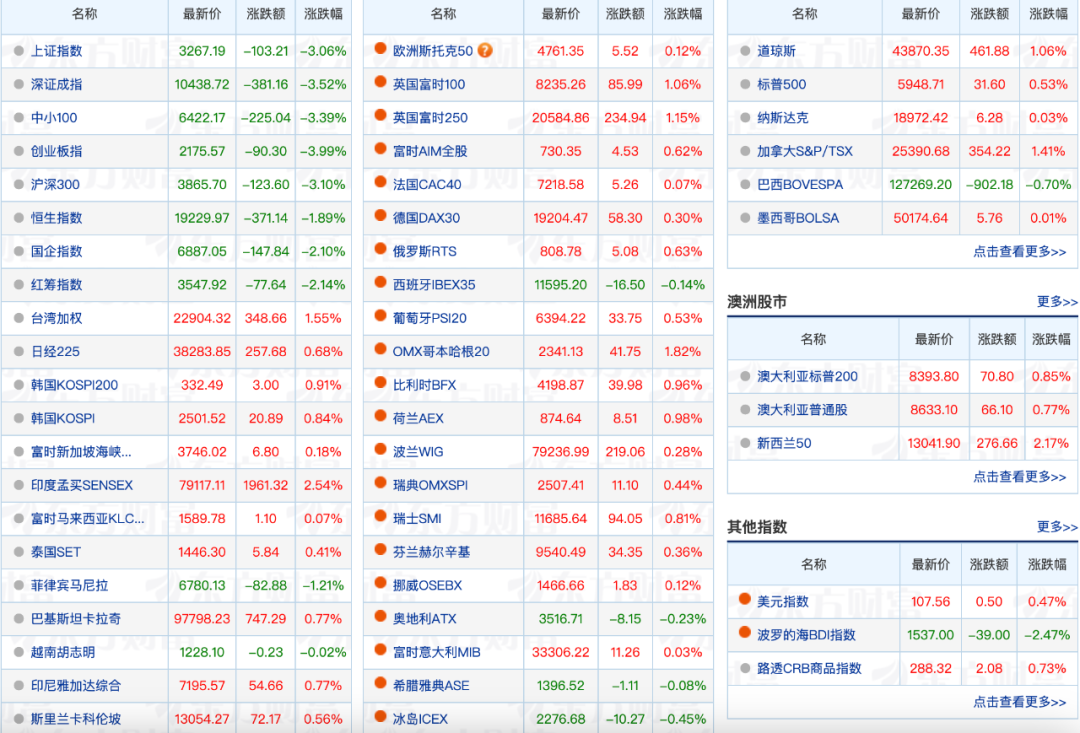Open the 纳斯达克 index link
The width and height of the screenshot is (1080, 733).
click(x=782, y=118)
